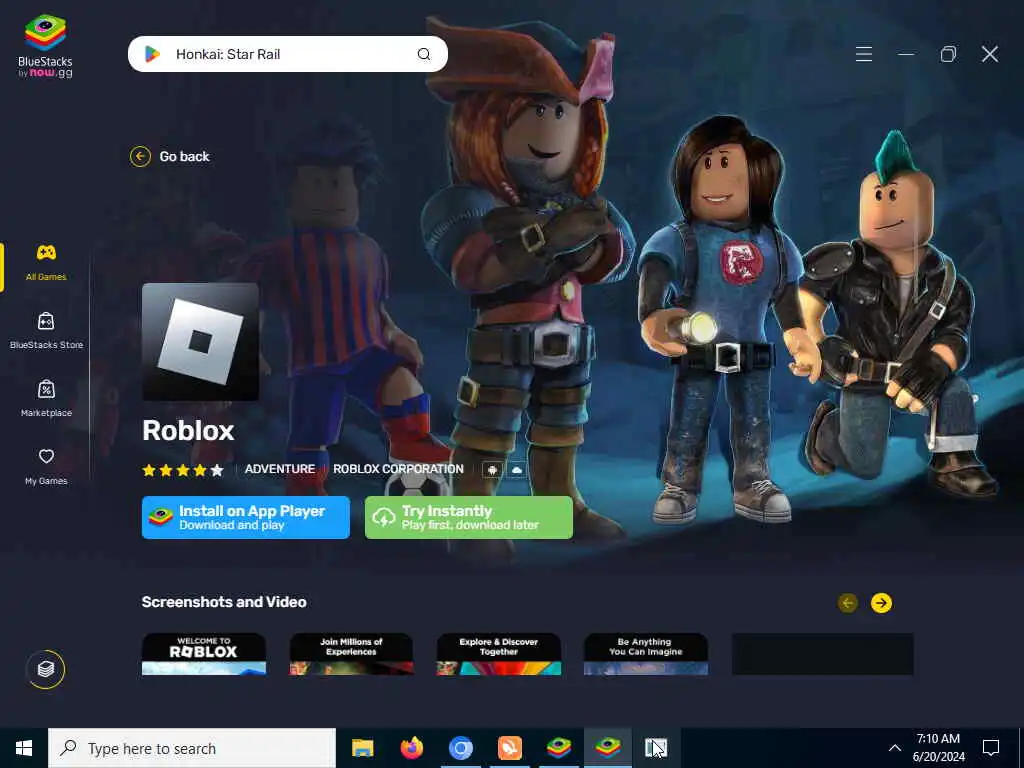This screenshot has height=768, width=1024.
Task: Open the notification center
Action: [x=991, y=748]
